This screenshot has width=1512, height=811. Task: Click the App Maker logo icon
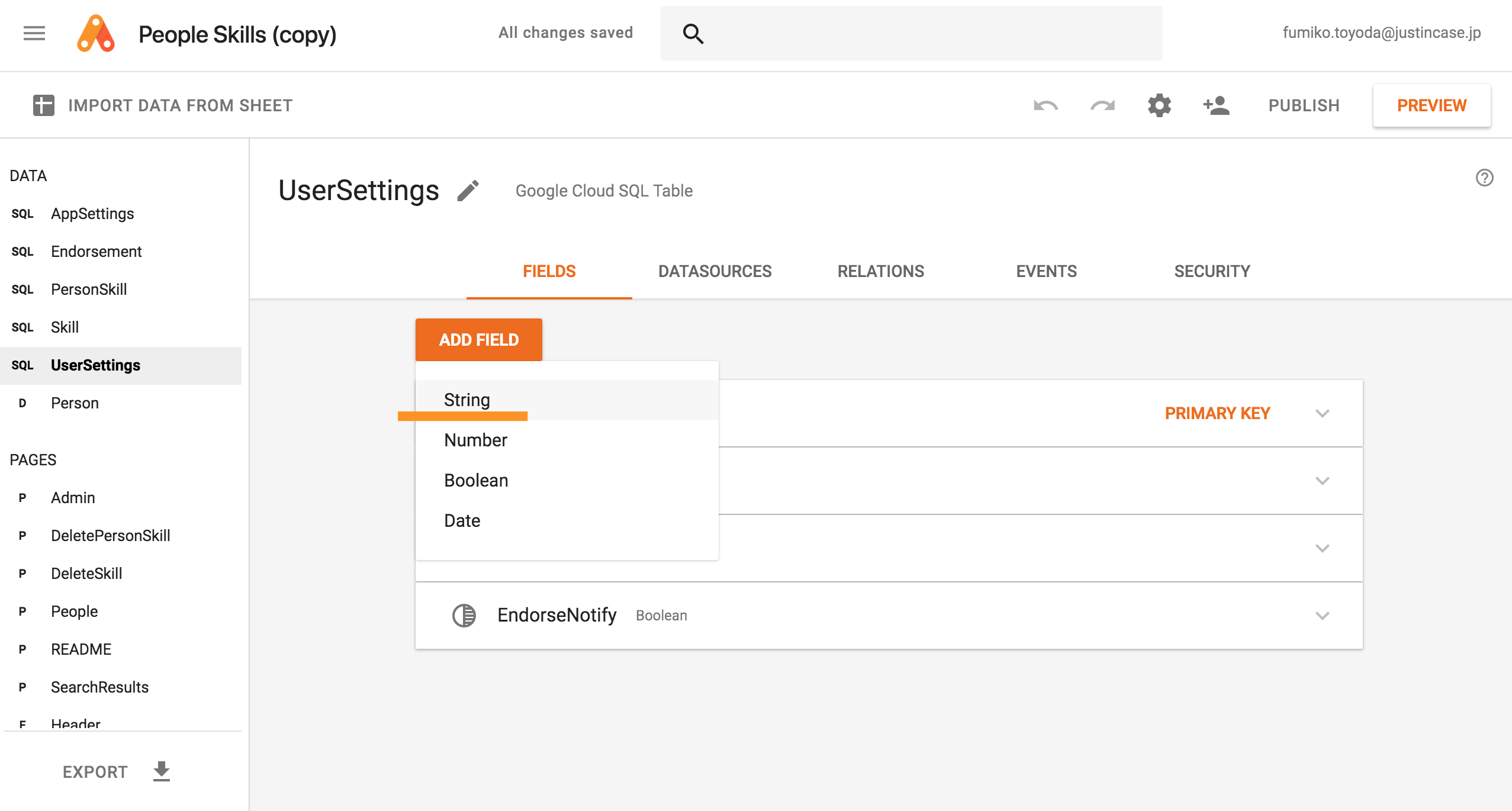click(96, 34)
